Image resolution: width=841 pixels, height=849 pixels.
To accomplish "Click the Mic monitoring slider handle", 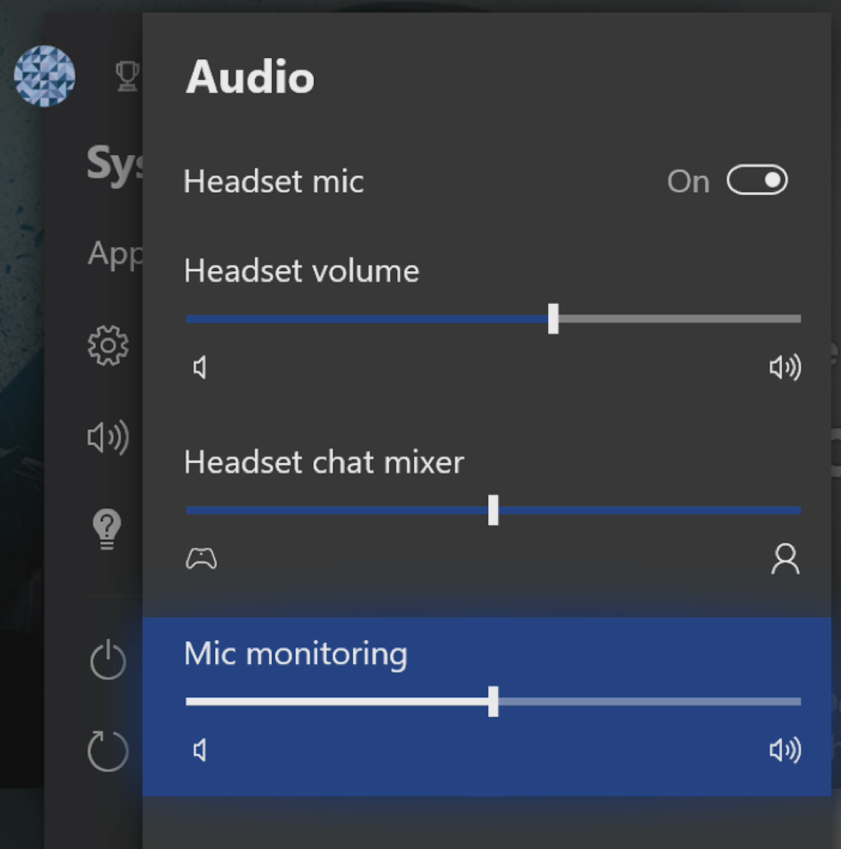I will (493, 701).
